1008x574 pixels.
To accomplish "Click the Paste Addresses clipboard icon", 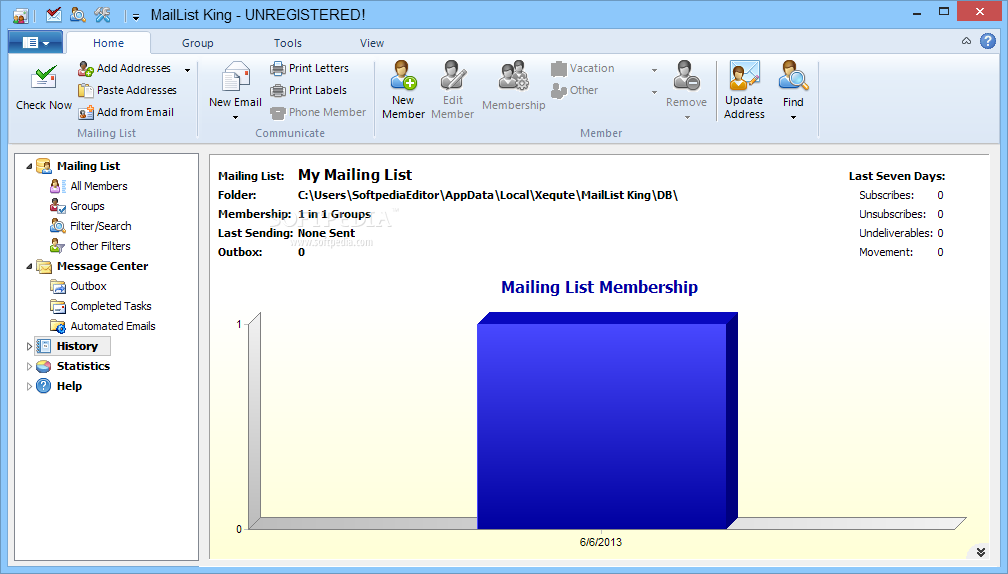I will point(86,90).
